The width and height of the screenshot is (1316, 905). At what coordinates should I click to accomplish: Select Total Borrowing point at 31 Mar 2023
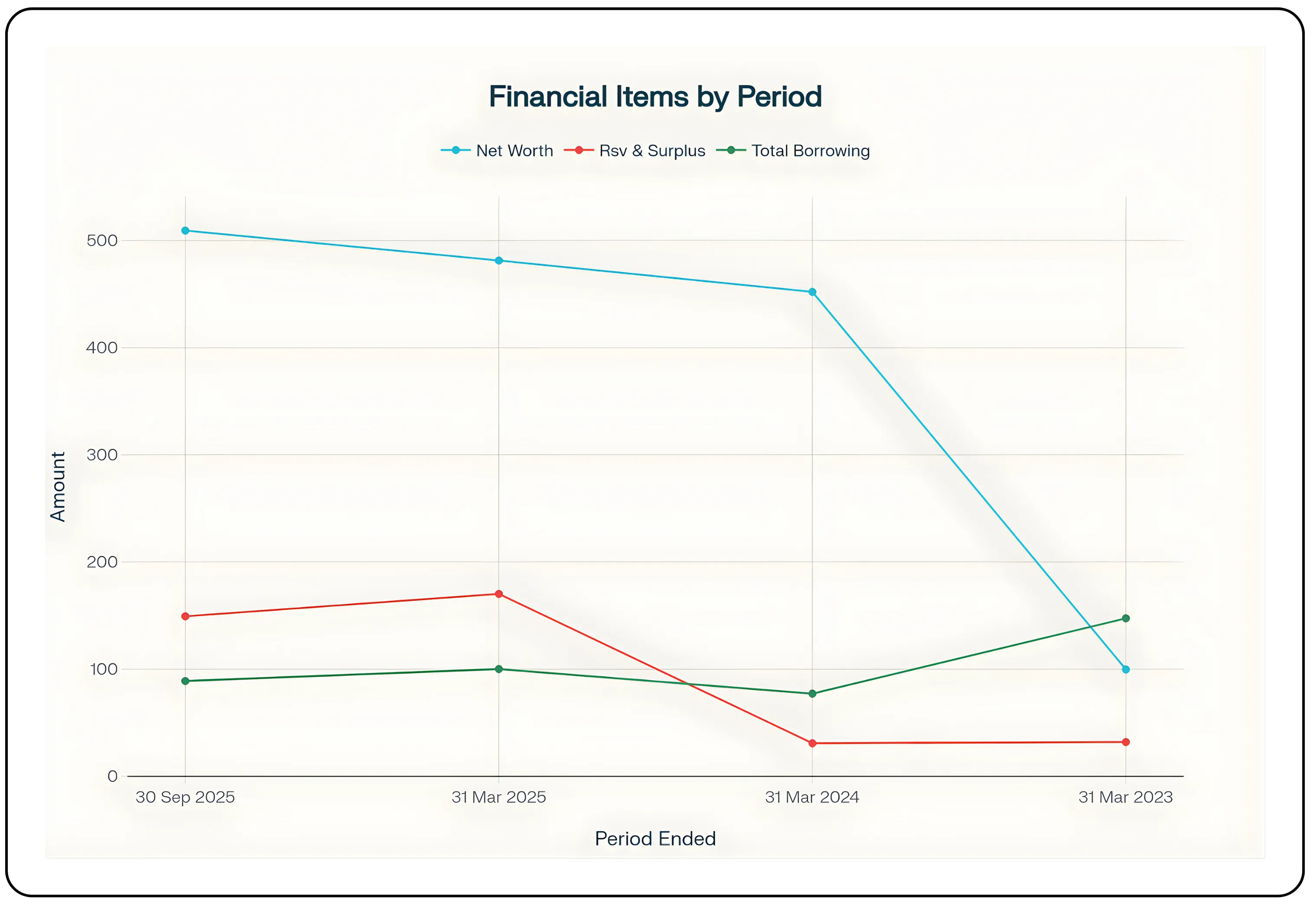click(1125, 619)
